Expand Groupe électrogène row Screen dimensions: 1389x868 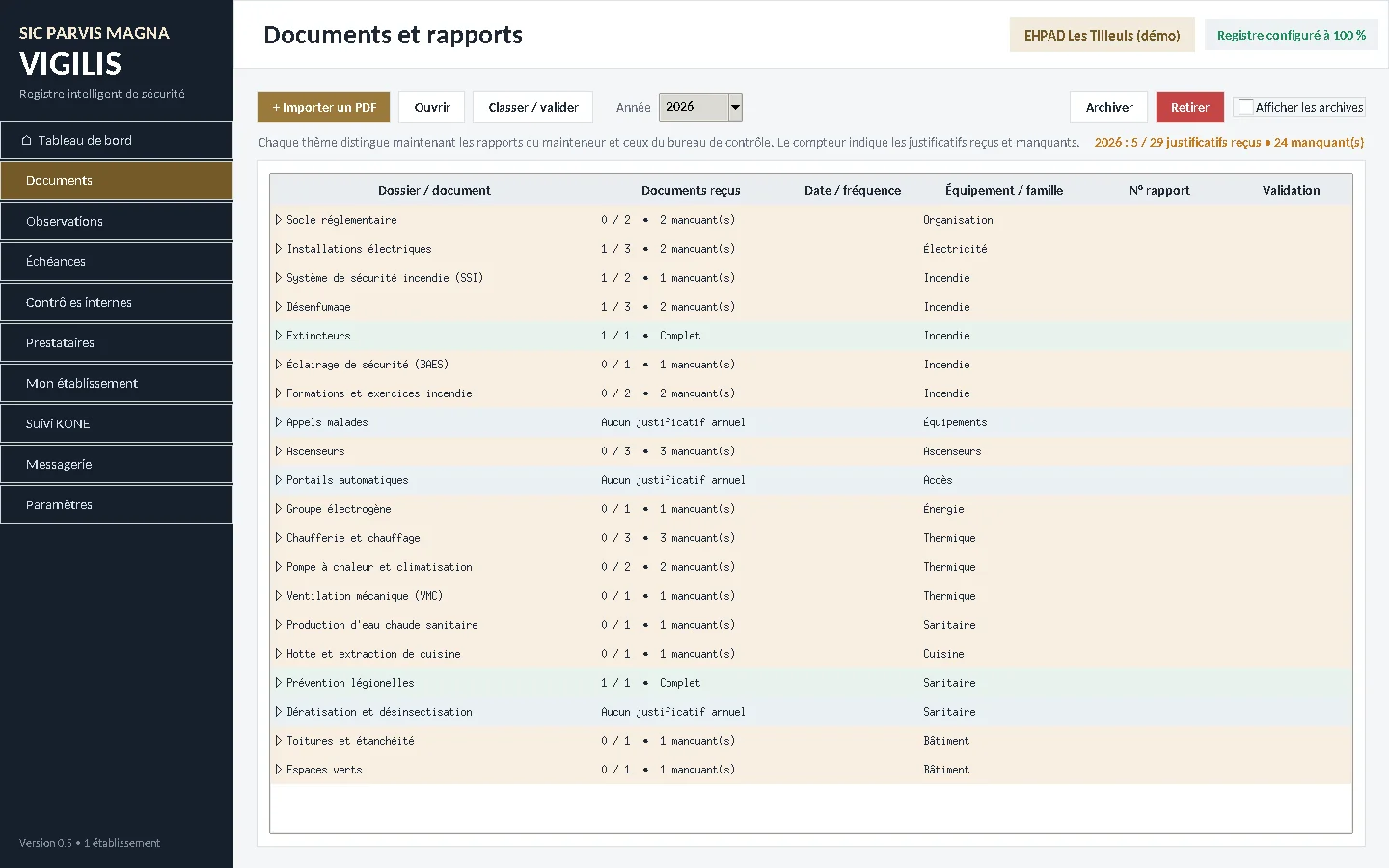[279, 509]
